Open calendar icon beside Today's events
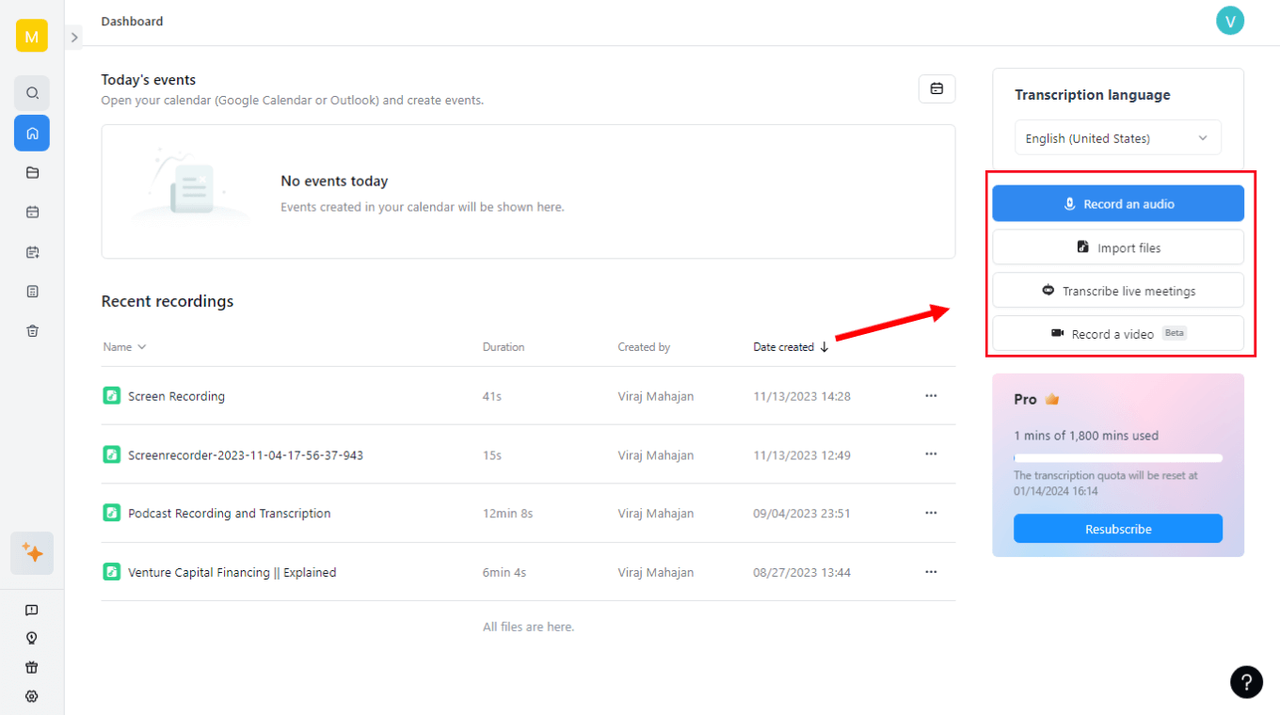The height and width of the screenshot is (715, 1280). (x=936, y=89)
